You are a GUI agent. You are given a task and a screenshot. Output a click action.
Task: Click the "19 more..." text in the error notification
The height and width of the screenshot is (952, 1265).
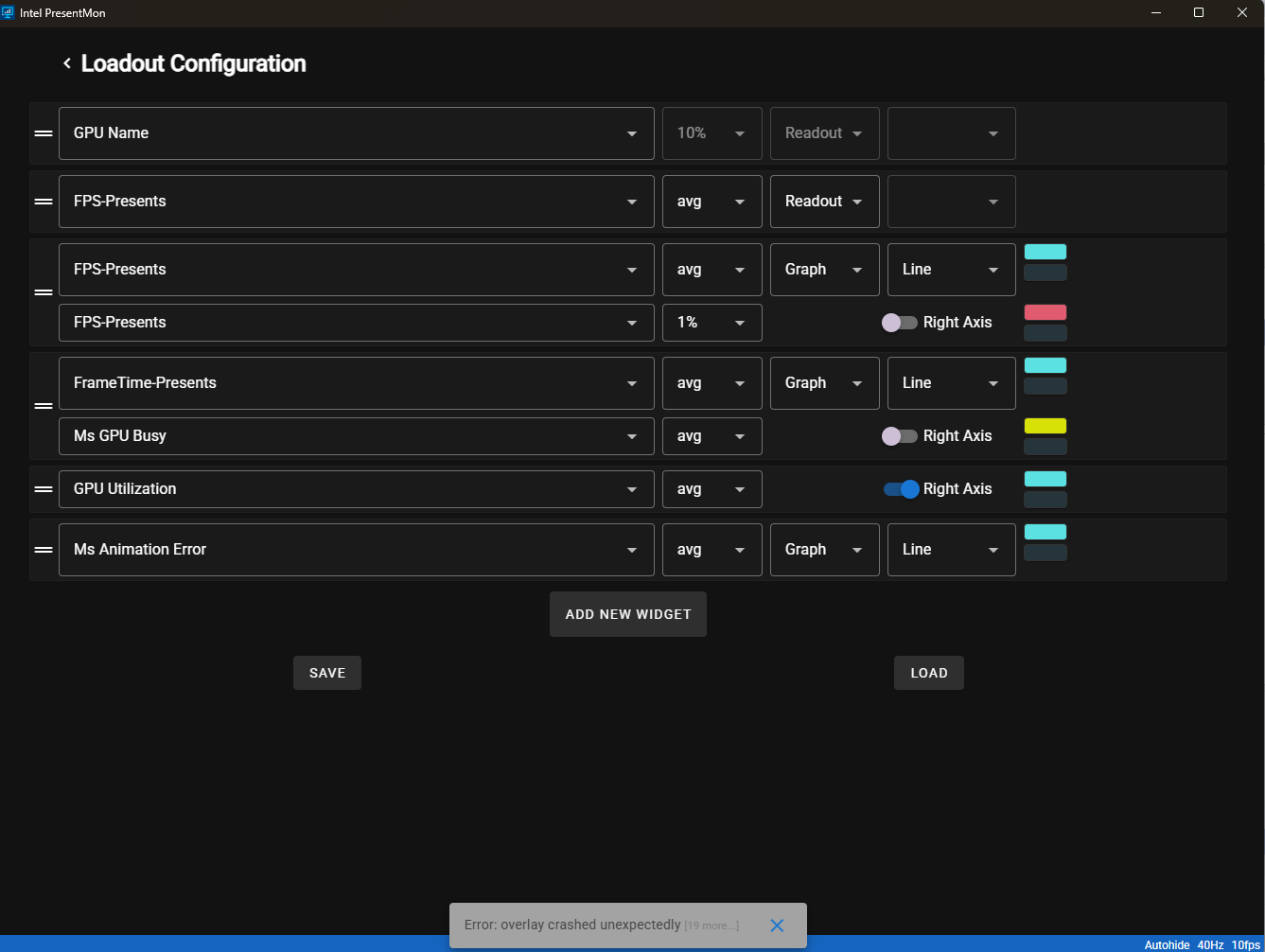pyautogui.click(x=712, y=926)
